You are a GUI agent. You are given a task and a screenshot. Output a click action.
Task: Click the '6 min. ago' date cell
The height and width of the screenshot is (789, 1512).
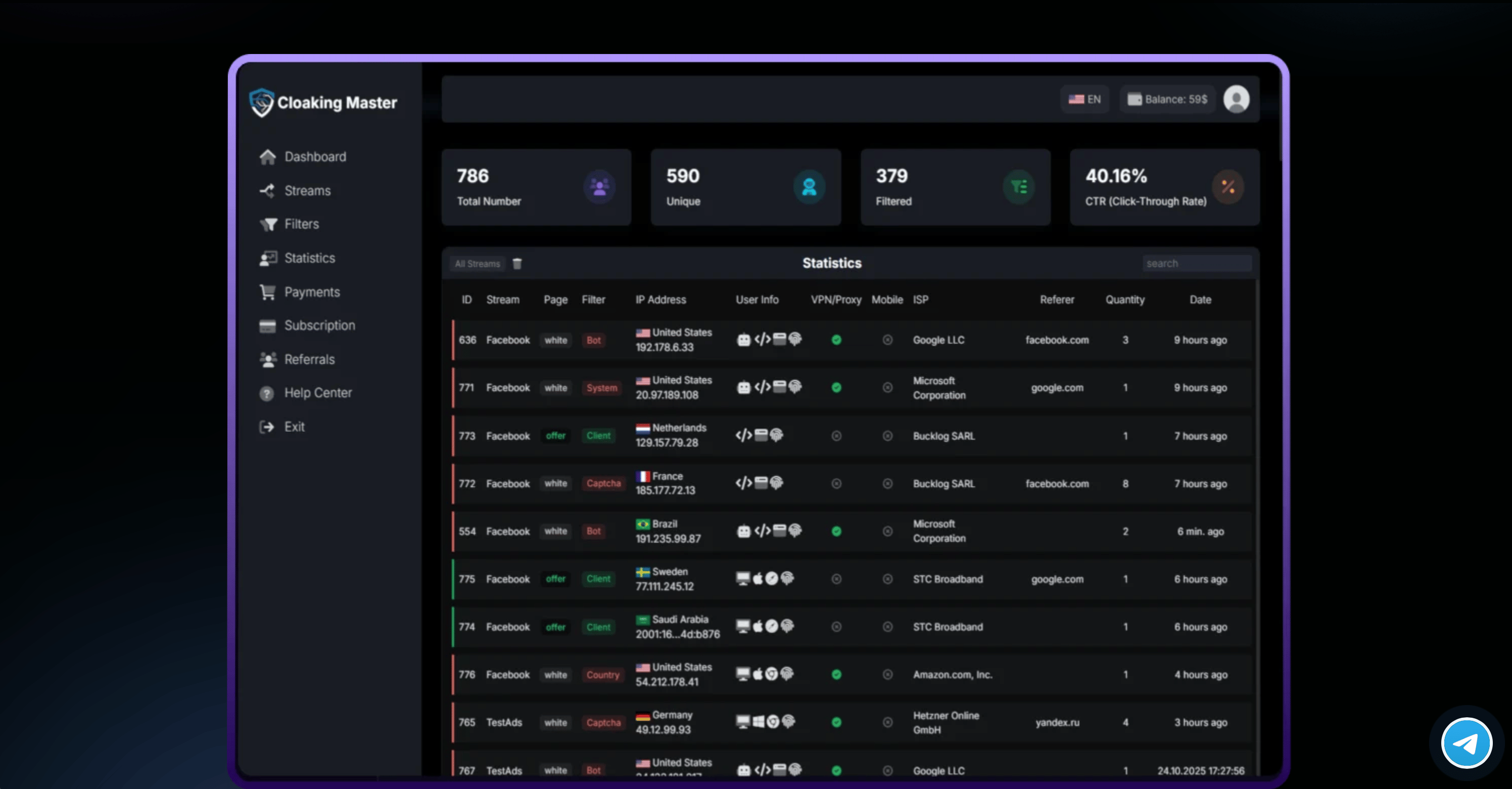[1200, 531]
